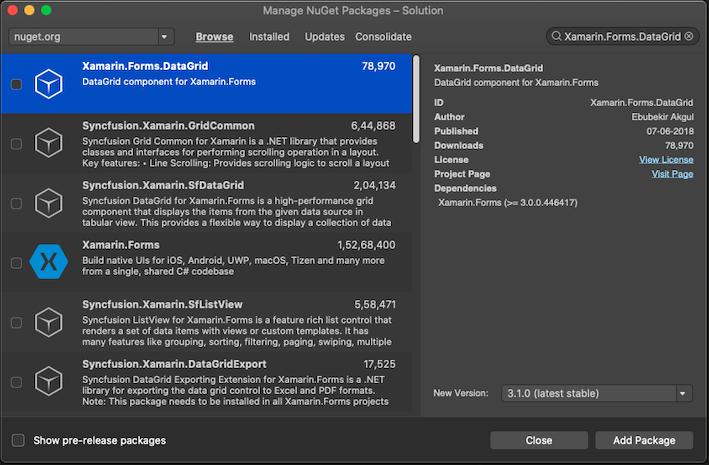Click the magnifier icon in search field
The width and height of the screenshot is (709, 465).
(x=557, y=36)
